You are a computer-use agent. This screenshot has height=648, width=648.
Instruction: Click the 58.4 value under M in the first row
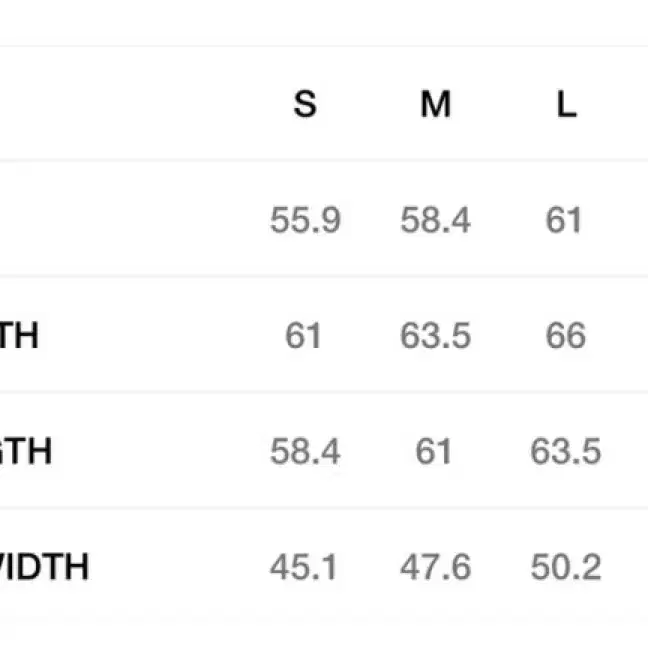coord(435,220)
